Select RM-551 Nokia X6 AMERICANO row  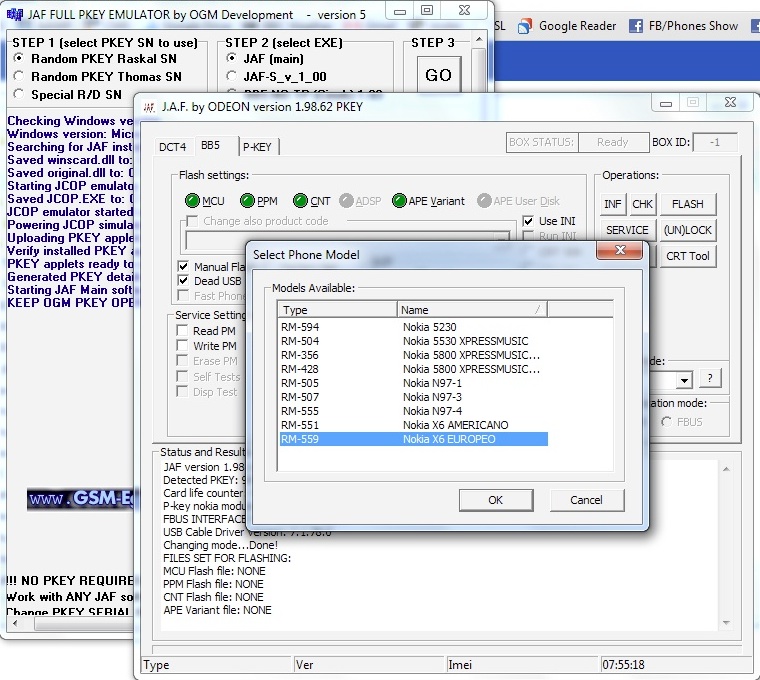coord(414,426)
